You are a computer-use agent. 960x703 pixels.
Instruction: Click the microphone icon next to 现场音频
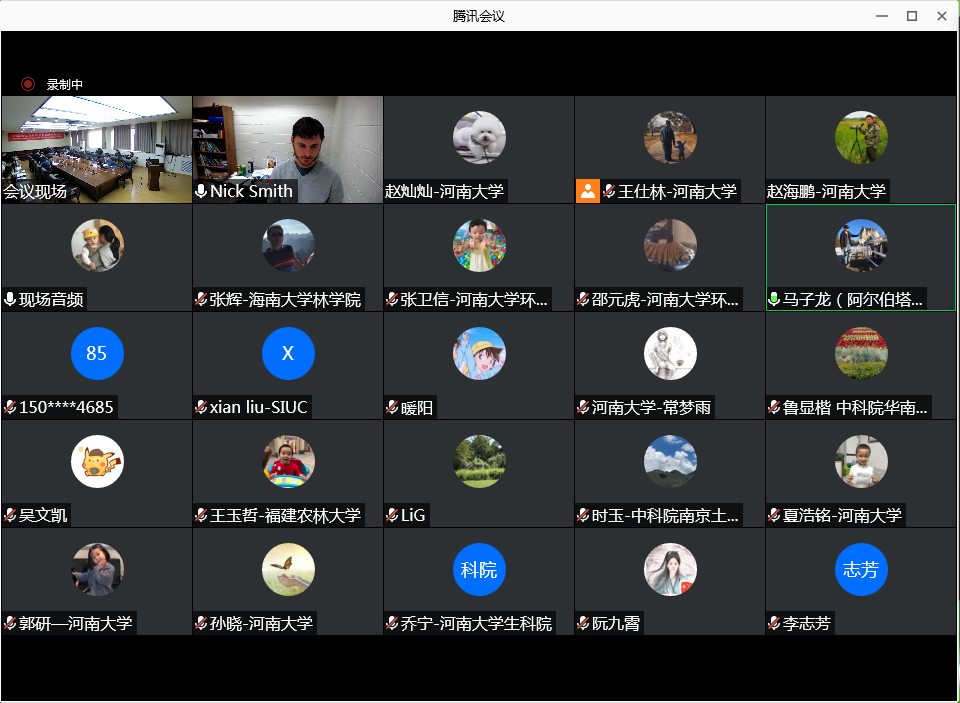click(x=10, y=299)
